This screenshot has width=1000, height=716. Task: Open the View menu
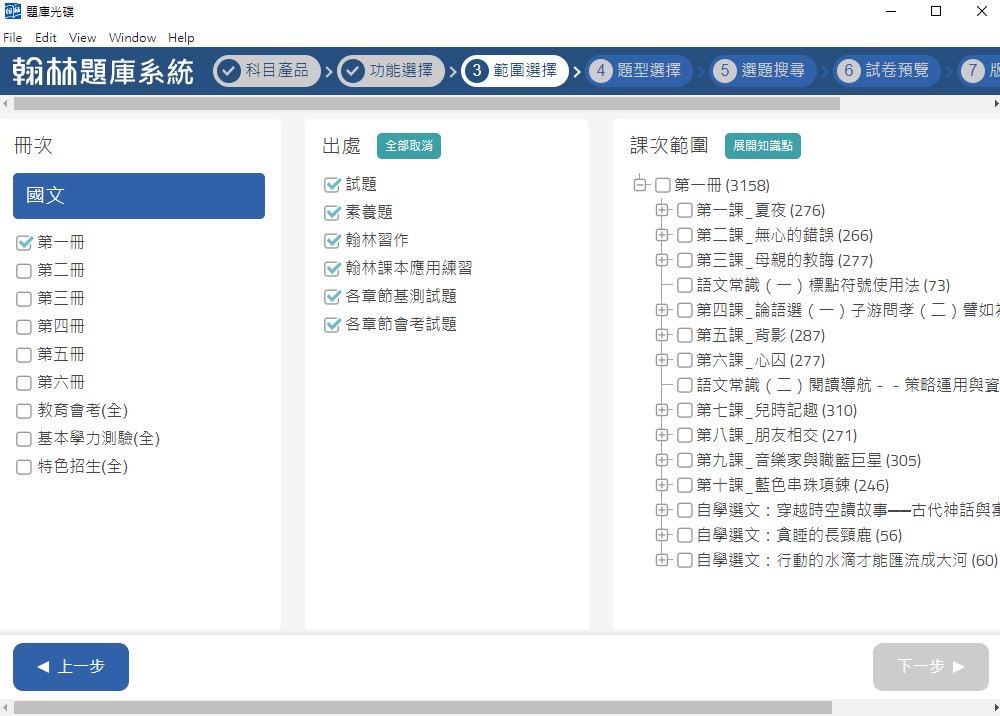point(82,38)
